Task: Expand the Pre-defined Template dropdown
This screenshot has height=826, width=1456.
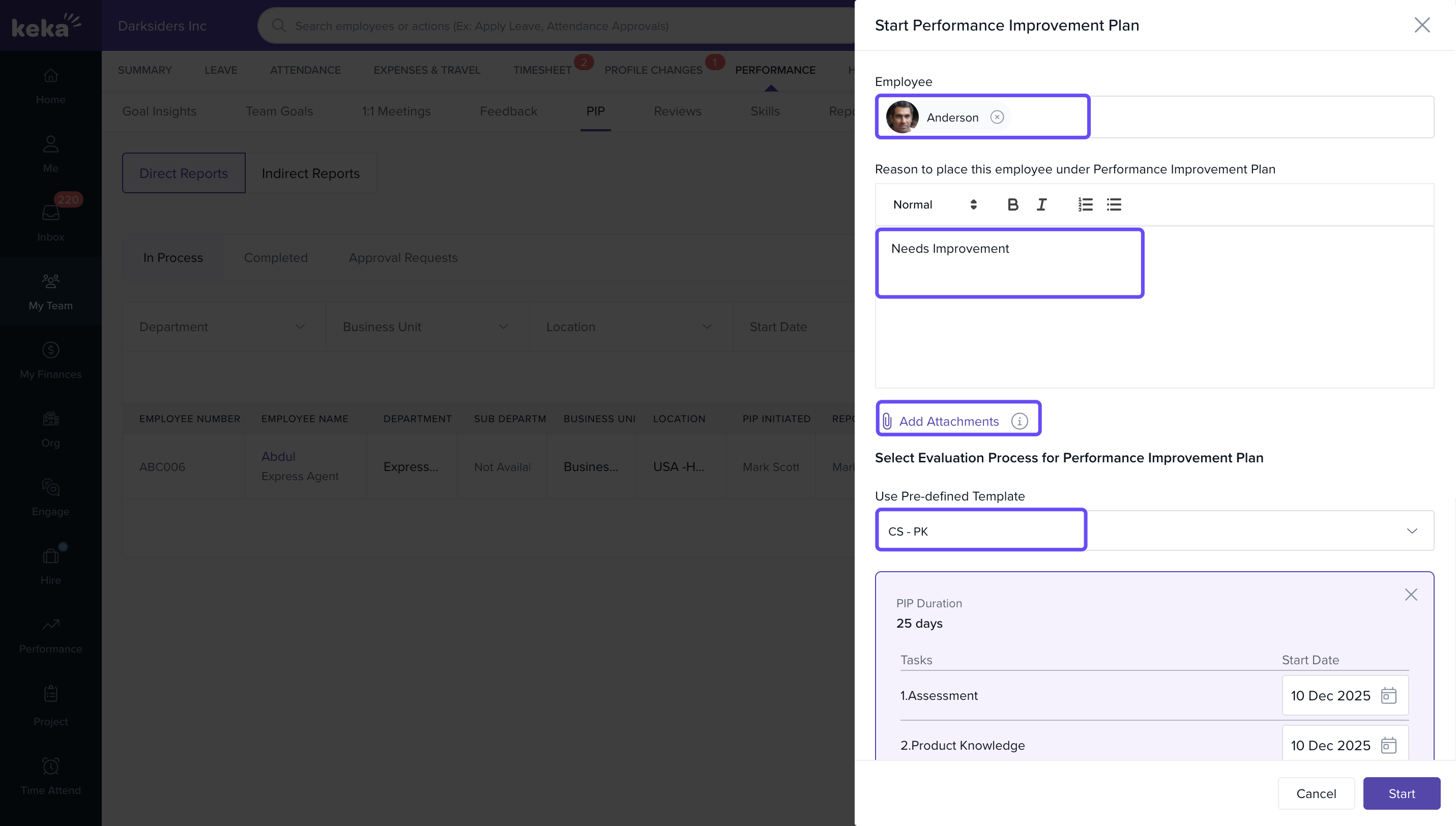Action: [x=1411, y=531]
